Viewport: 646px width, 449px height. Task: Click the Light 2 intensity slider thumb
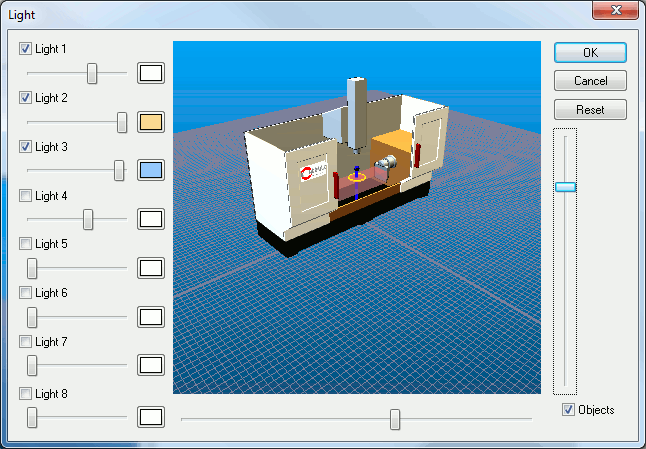pos(122,122)
